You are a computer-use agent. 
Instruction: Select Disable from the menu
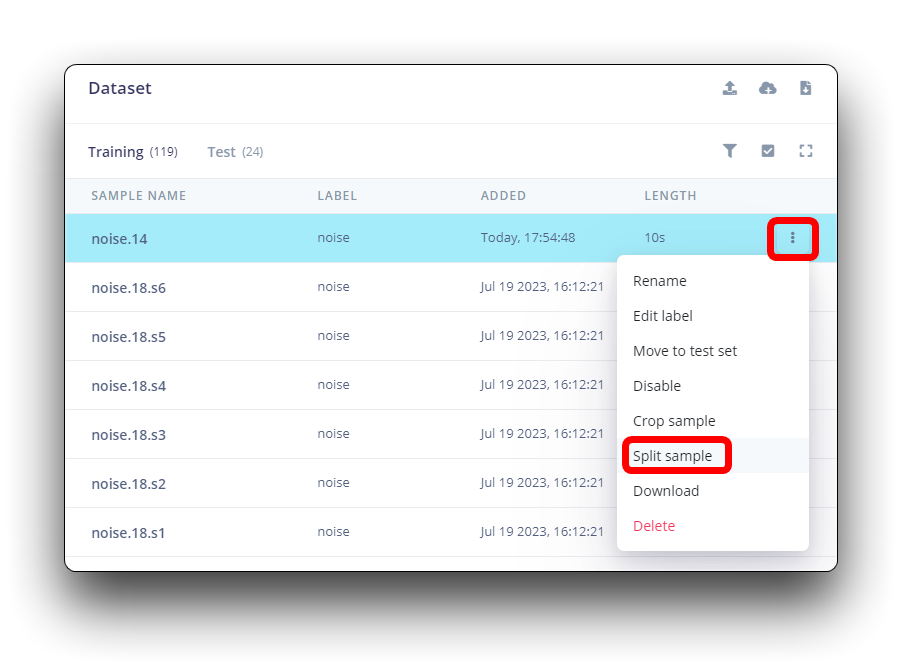point(656,386)
